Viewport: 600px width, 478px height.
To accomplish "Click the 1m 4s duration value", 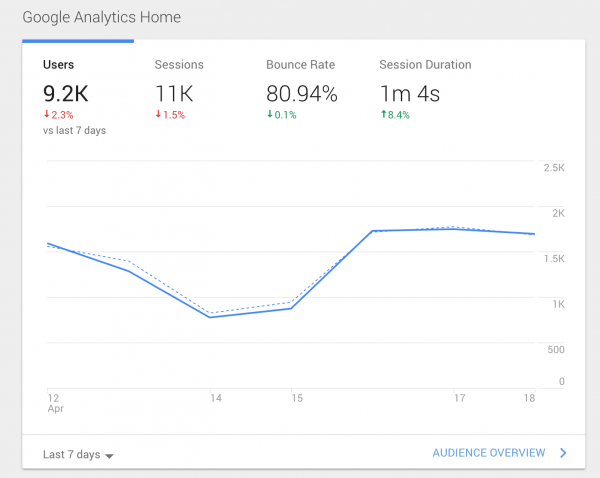I will (x=409, y=94).
